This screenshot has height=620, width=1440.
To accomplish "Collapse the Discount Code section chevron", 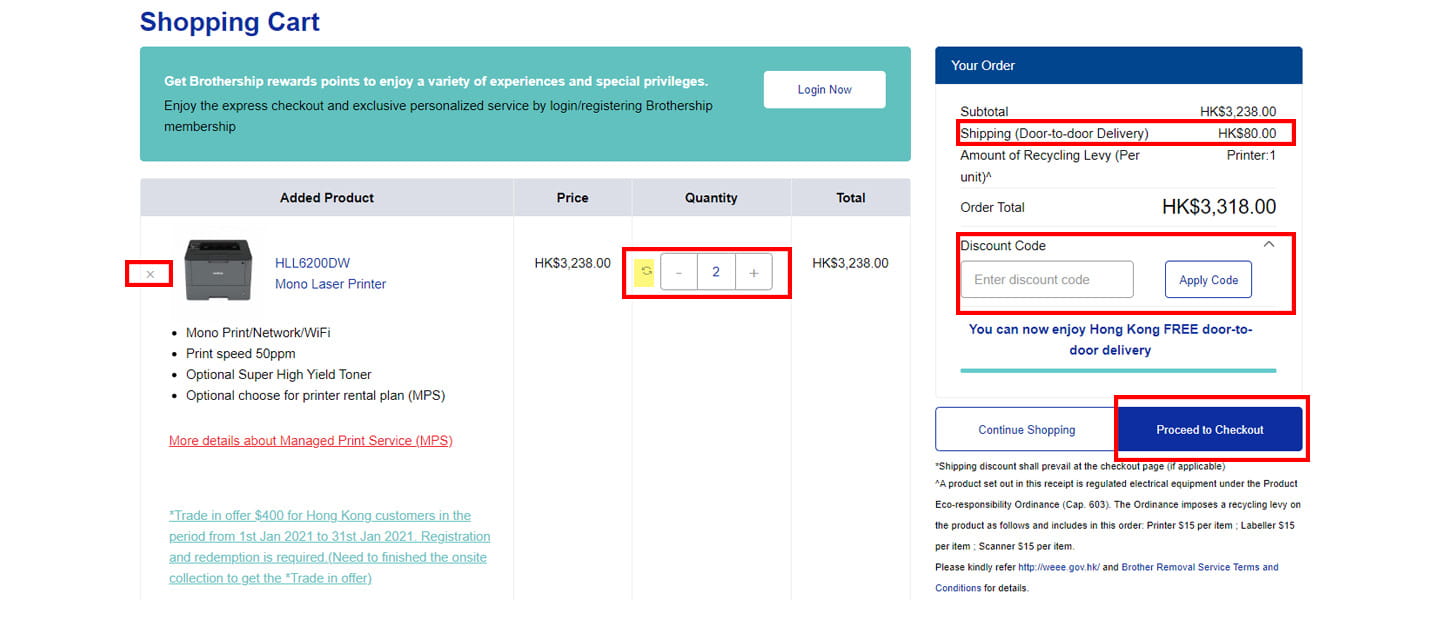I will (x=1269, y=244).
